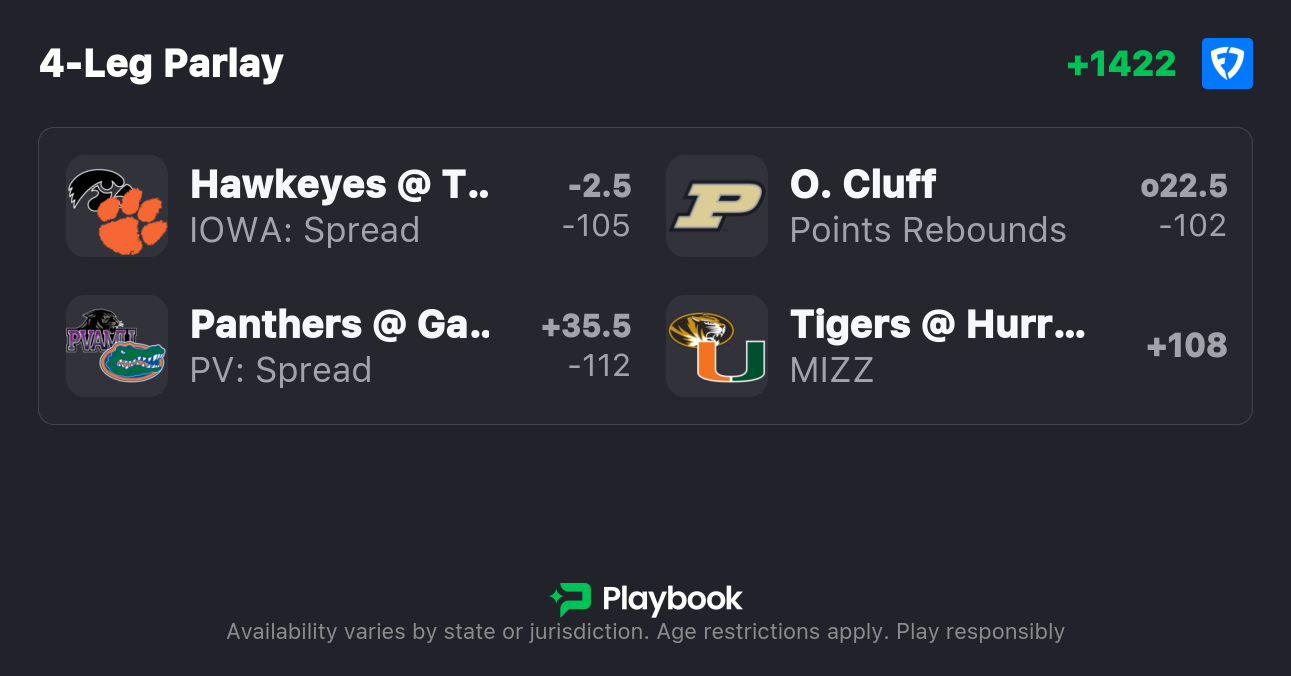
Task: Open the Hawkeyes @ T.. matchup leg
Action: click(x=340, y=185)
